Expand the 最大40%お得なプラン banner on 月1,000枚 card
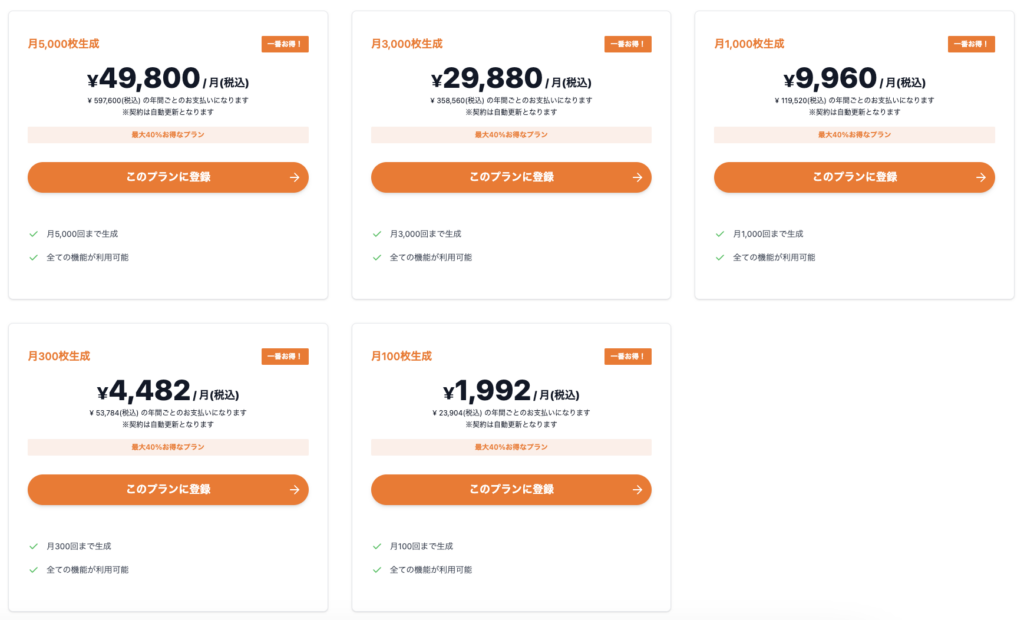The width and height of the screenshot is (1024, 620). pos(855,134)
